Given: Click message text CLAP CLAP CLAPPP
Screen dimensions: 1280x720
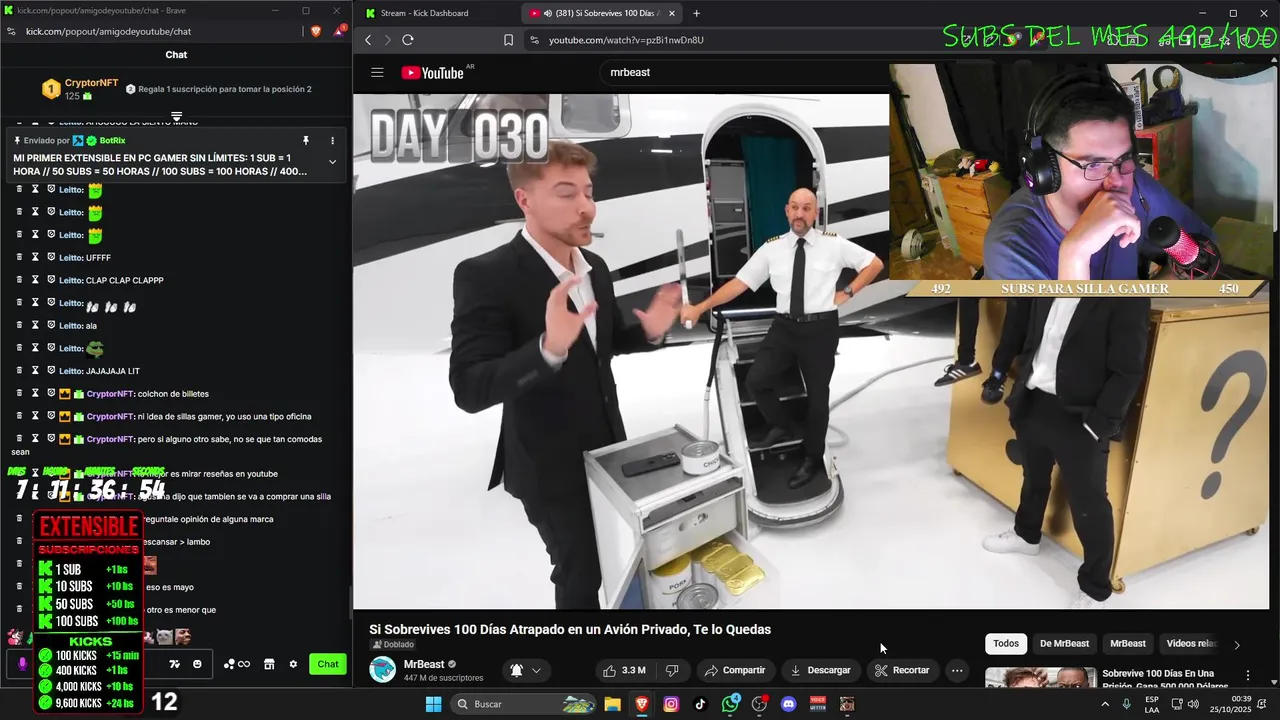Looking at the screenshot, I should [124, 281].
